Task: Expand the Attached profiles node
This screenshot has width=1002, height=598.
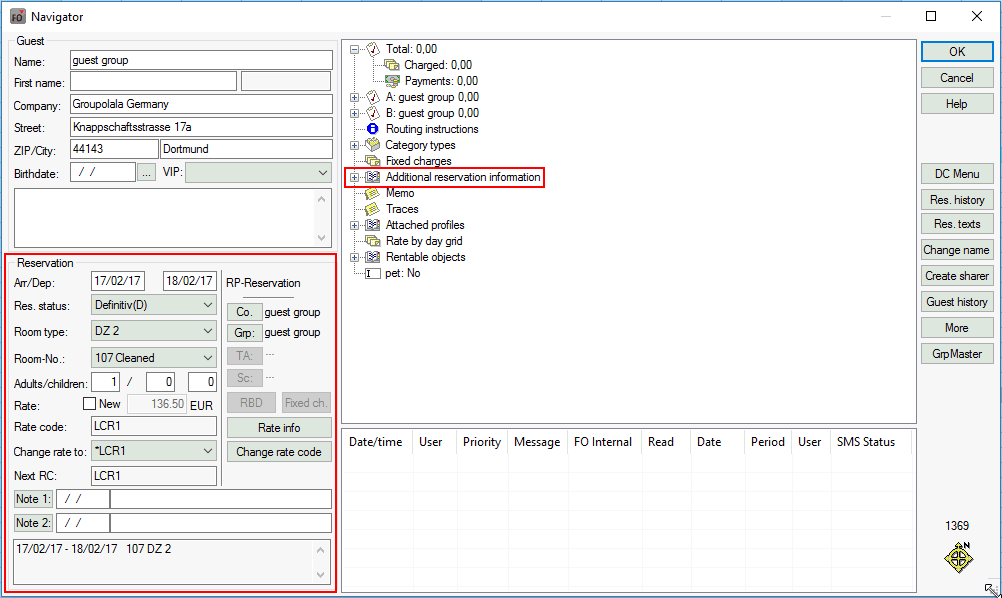Action: pyautogui.click(x=355, y=225)
